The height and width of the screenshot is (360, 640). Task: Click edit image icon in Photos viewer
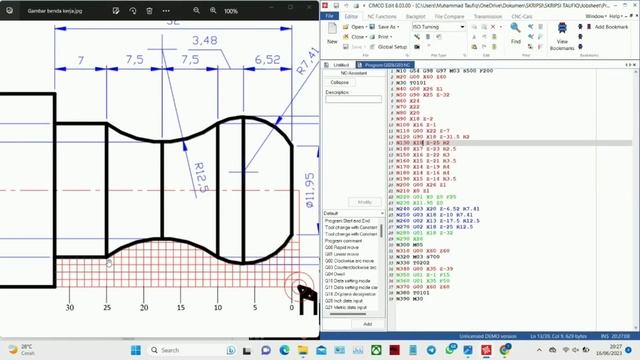click(116, 11)
